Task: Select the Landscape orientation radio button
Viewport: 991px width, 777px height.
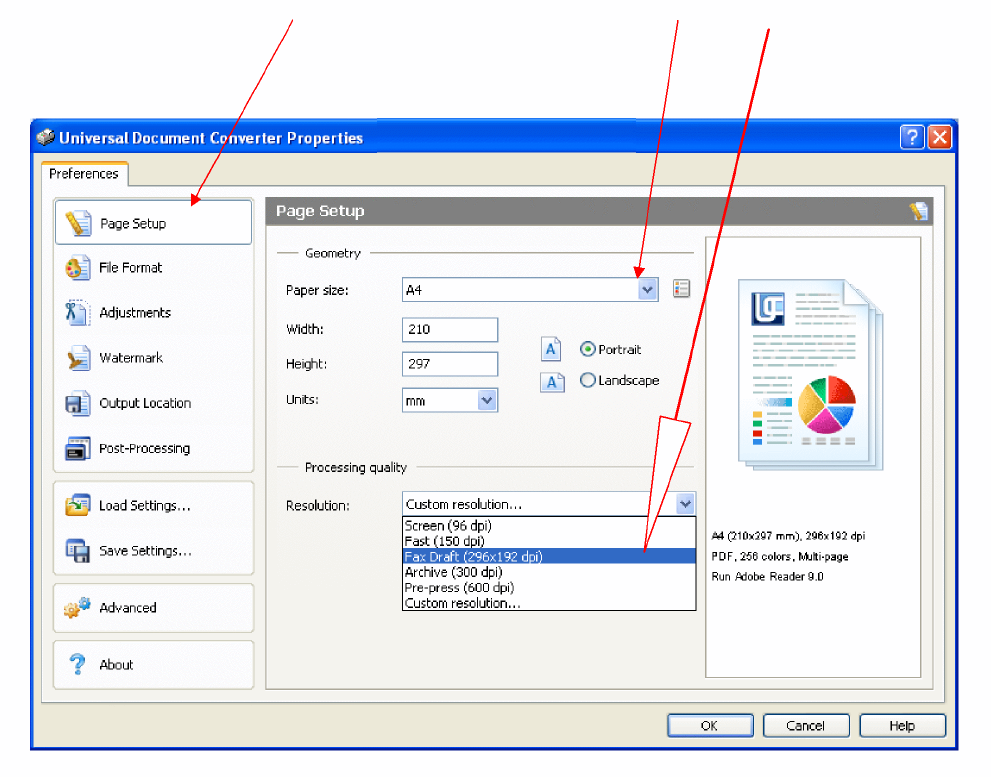Action: click(x=588, y=380)
